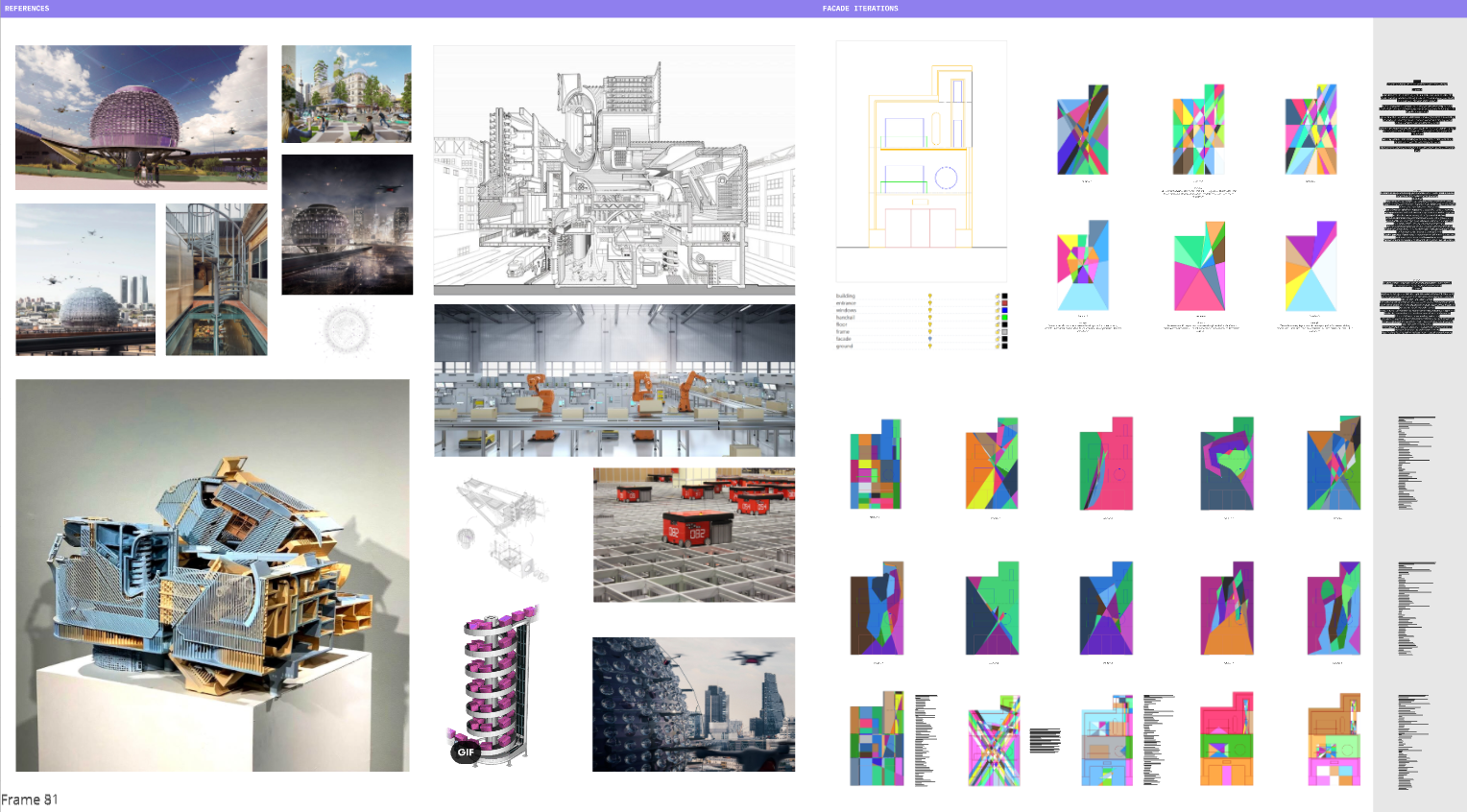This screenshot has height=812, width=1467.
Task: Select the Frame 81 label
Action: [30, 800]
